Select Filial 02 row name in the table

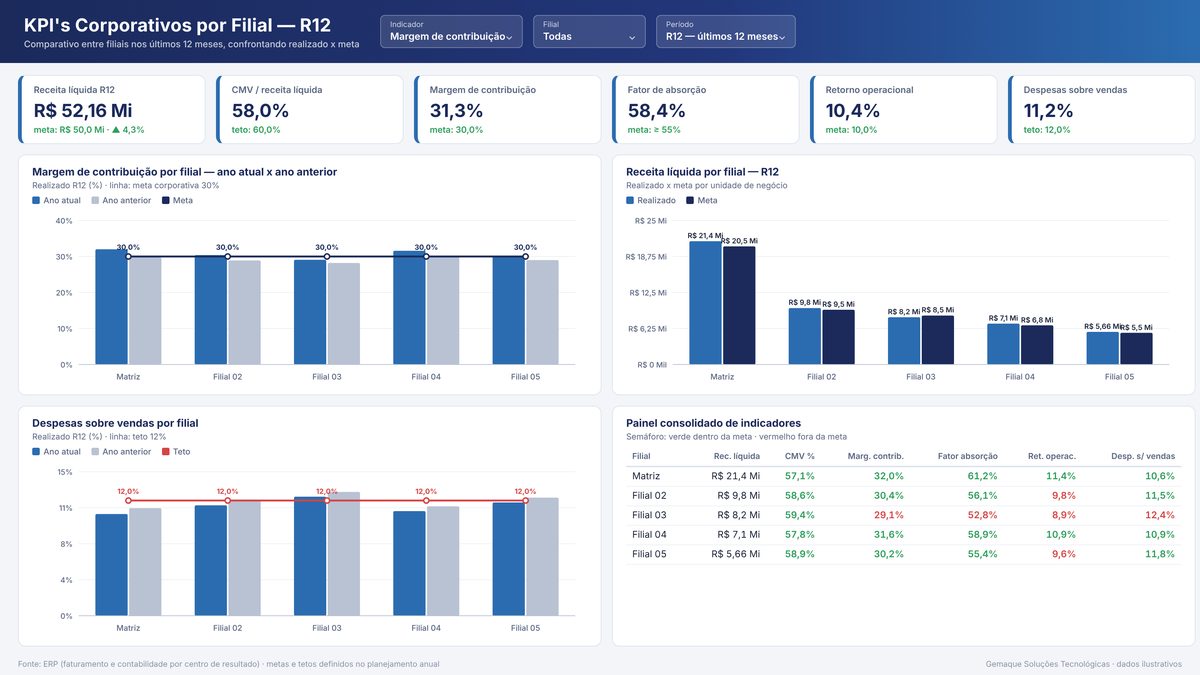[649, 495]
